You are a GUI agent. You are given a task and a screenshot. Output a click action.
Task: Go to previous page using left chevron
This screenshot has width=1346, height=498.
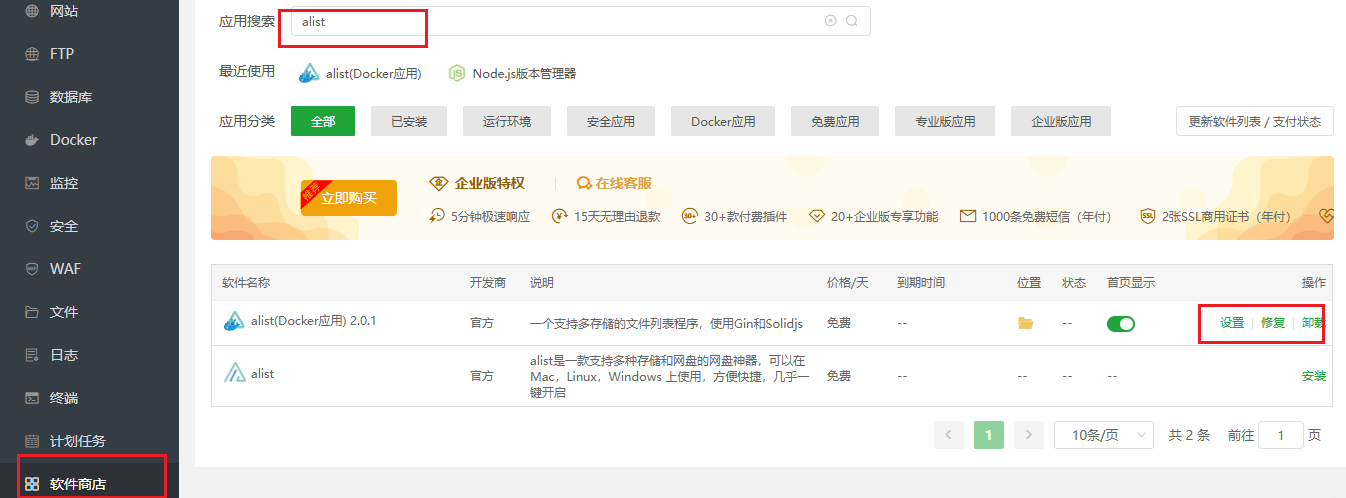pos(948,435)
